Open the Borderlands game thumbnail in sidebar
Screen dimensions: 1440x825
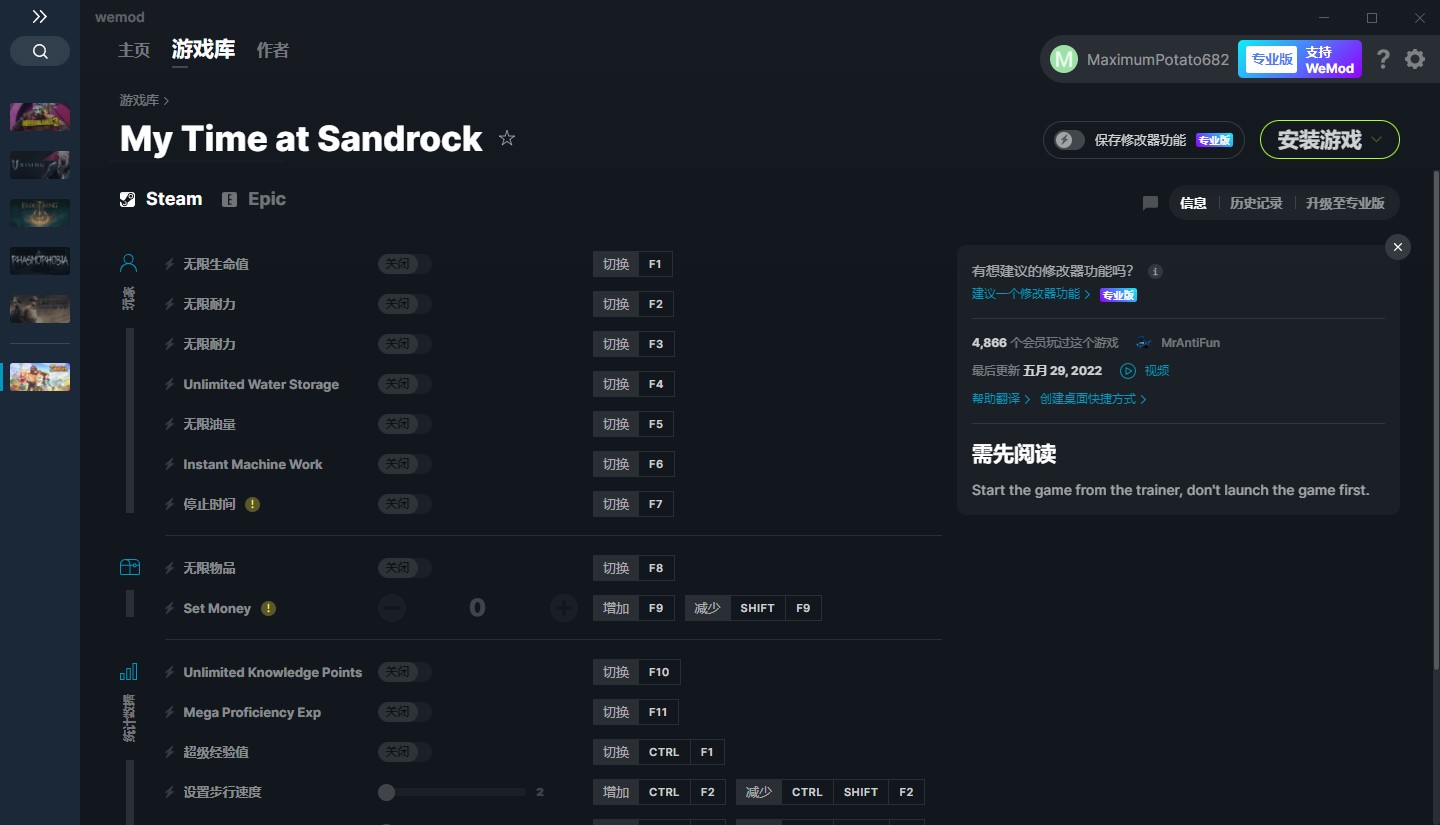[x=40, y=117]
